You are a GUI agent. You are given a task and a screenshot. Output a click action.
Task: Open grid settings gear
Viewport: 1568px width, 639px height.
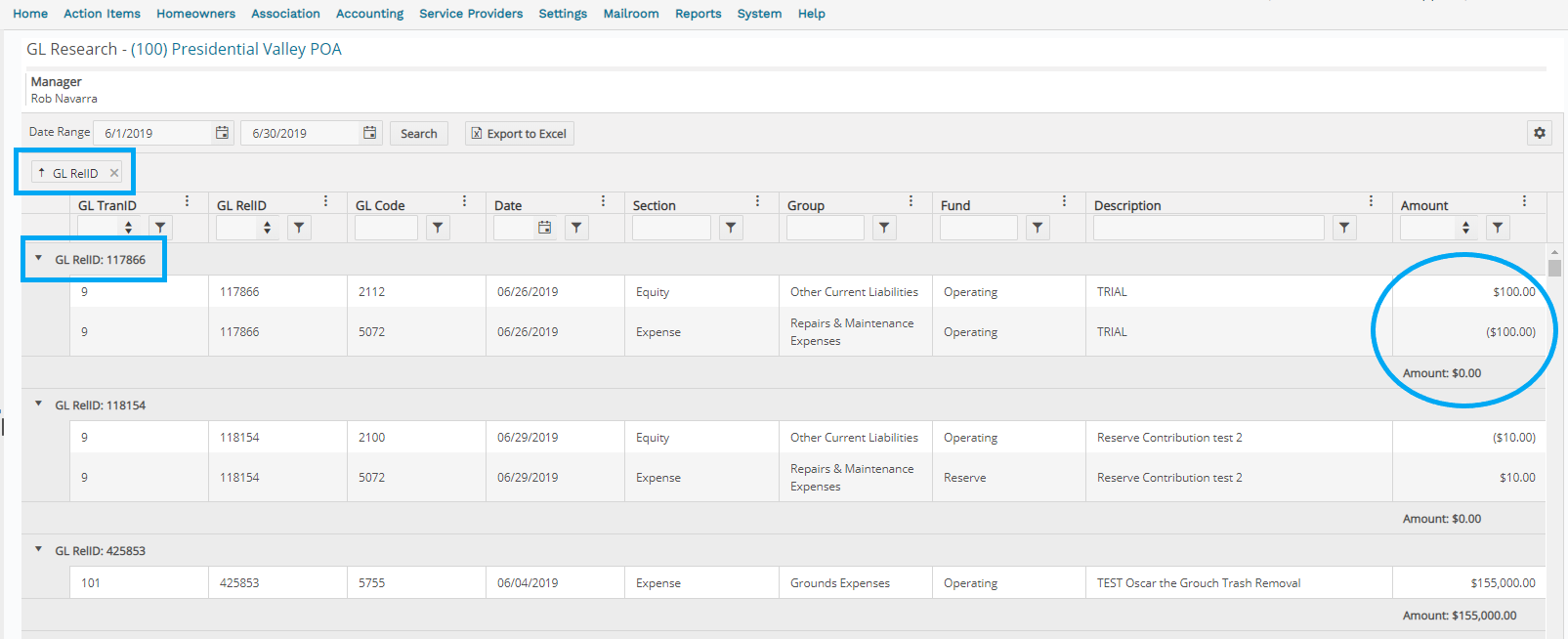[x=1540, y=133]
